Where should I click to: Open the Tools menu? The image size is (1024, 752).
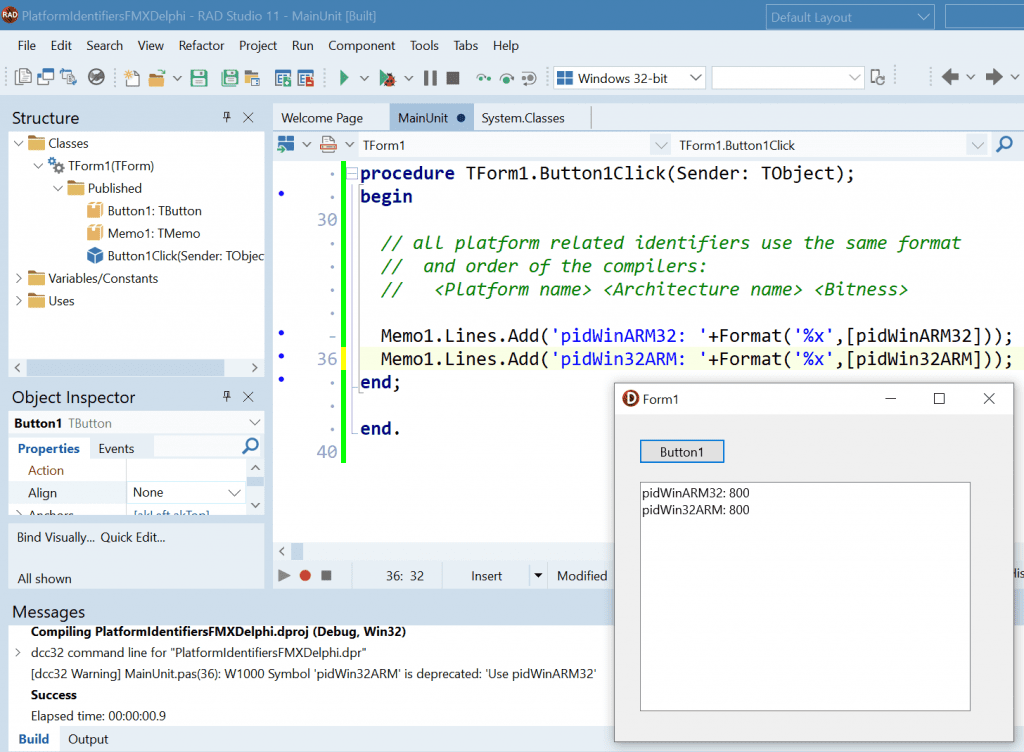[424, 46]
